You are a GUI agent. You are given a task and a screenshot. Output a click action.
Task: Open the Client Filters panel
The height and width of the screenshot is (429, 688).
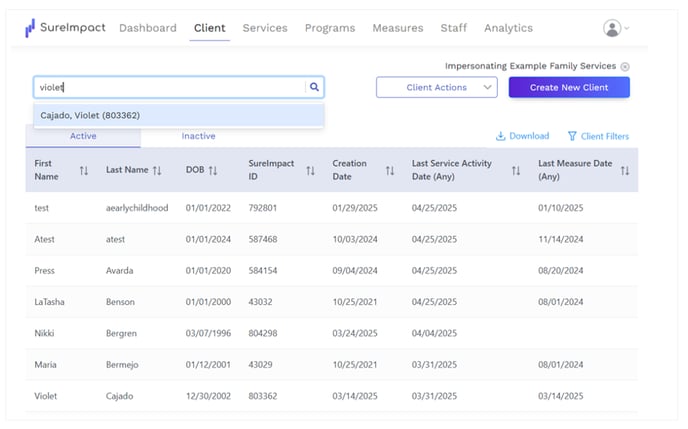coord(598,136)
